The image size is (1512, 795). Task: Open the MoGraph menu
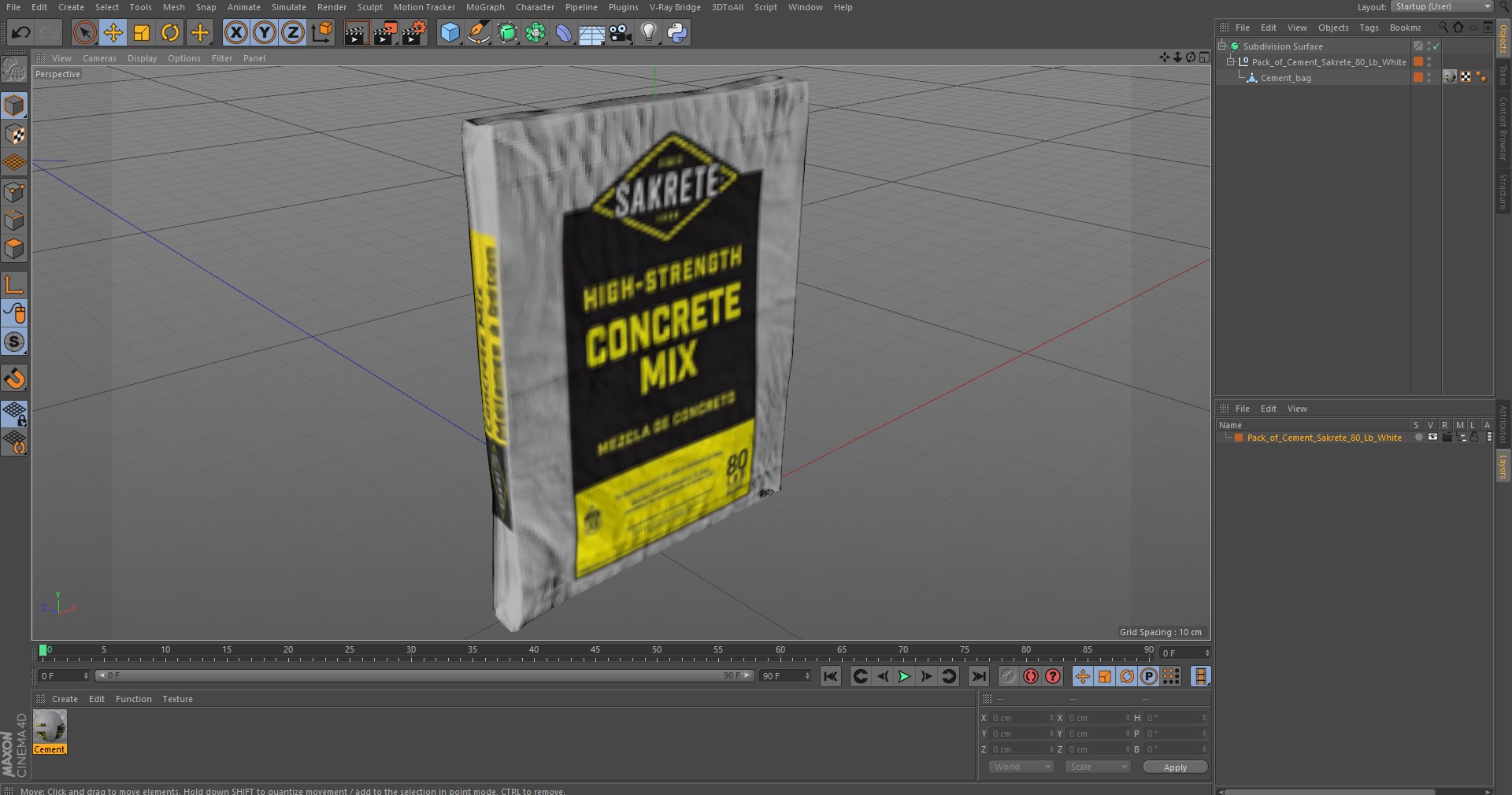(485, 7)
